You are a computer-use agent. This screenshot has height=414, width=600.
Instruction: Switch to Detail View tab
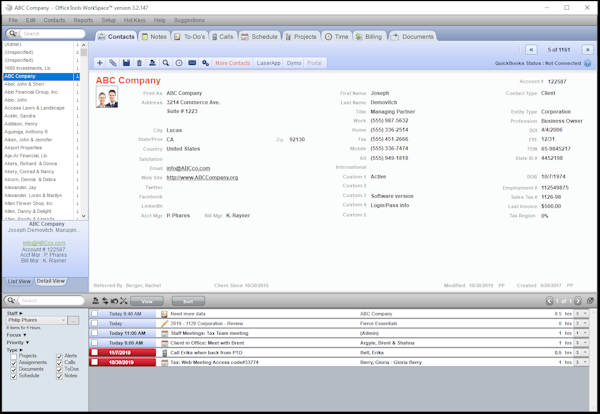[x=51, y=281]
